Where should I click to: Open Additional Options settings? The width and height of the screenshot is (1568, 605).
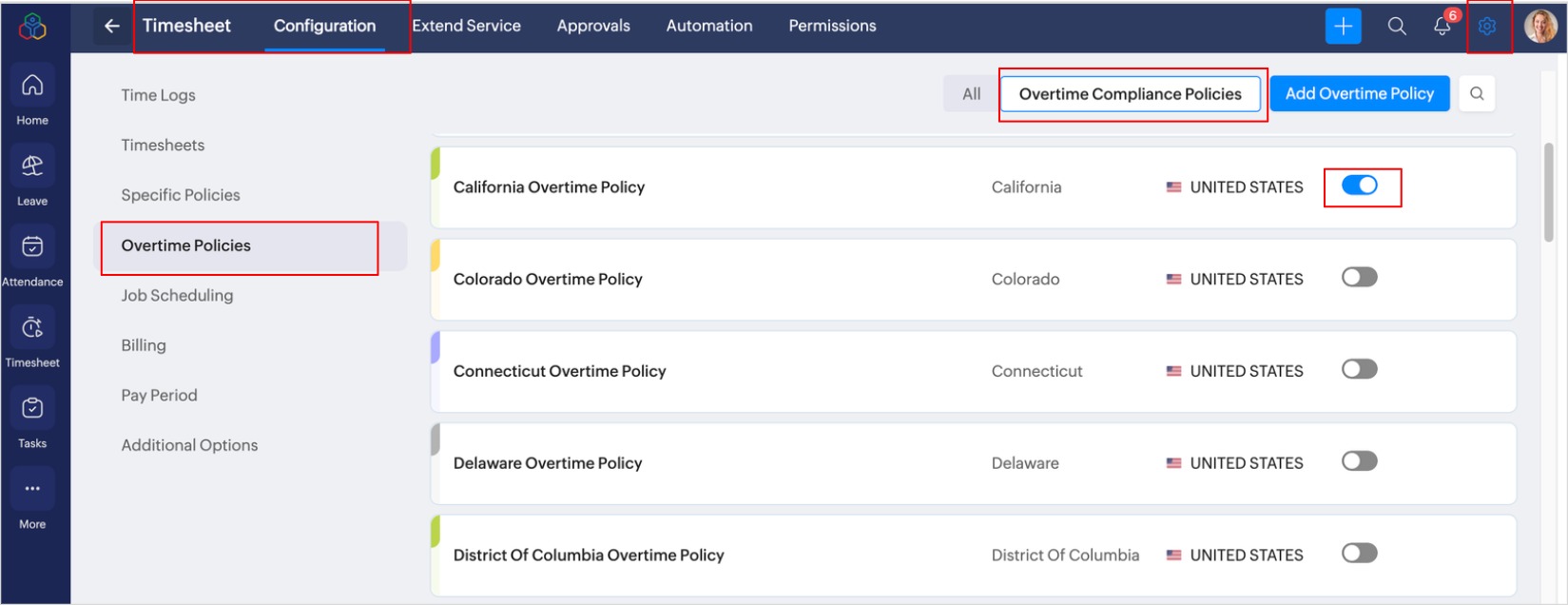coord(189,445)
